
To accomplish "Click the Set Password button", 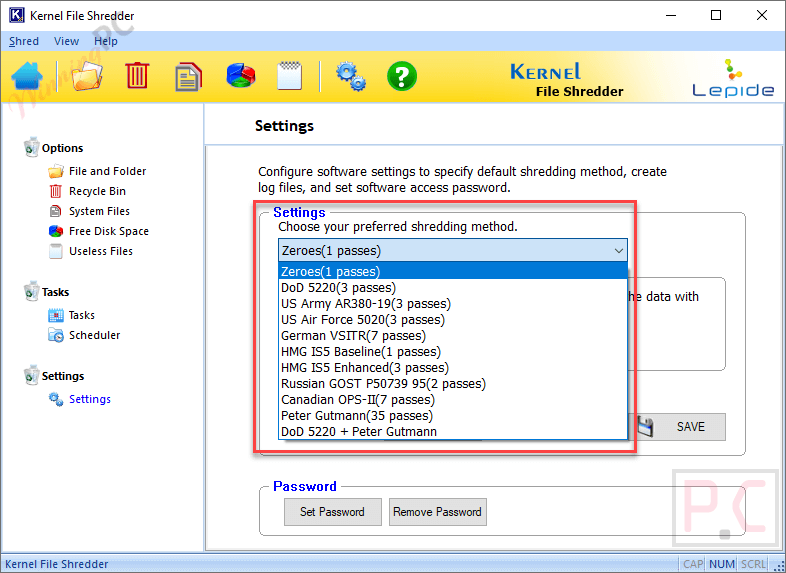I will (332, 512).
